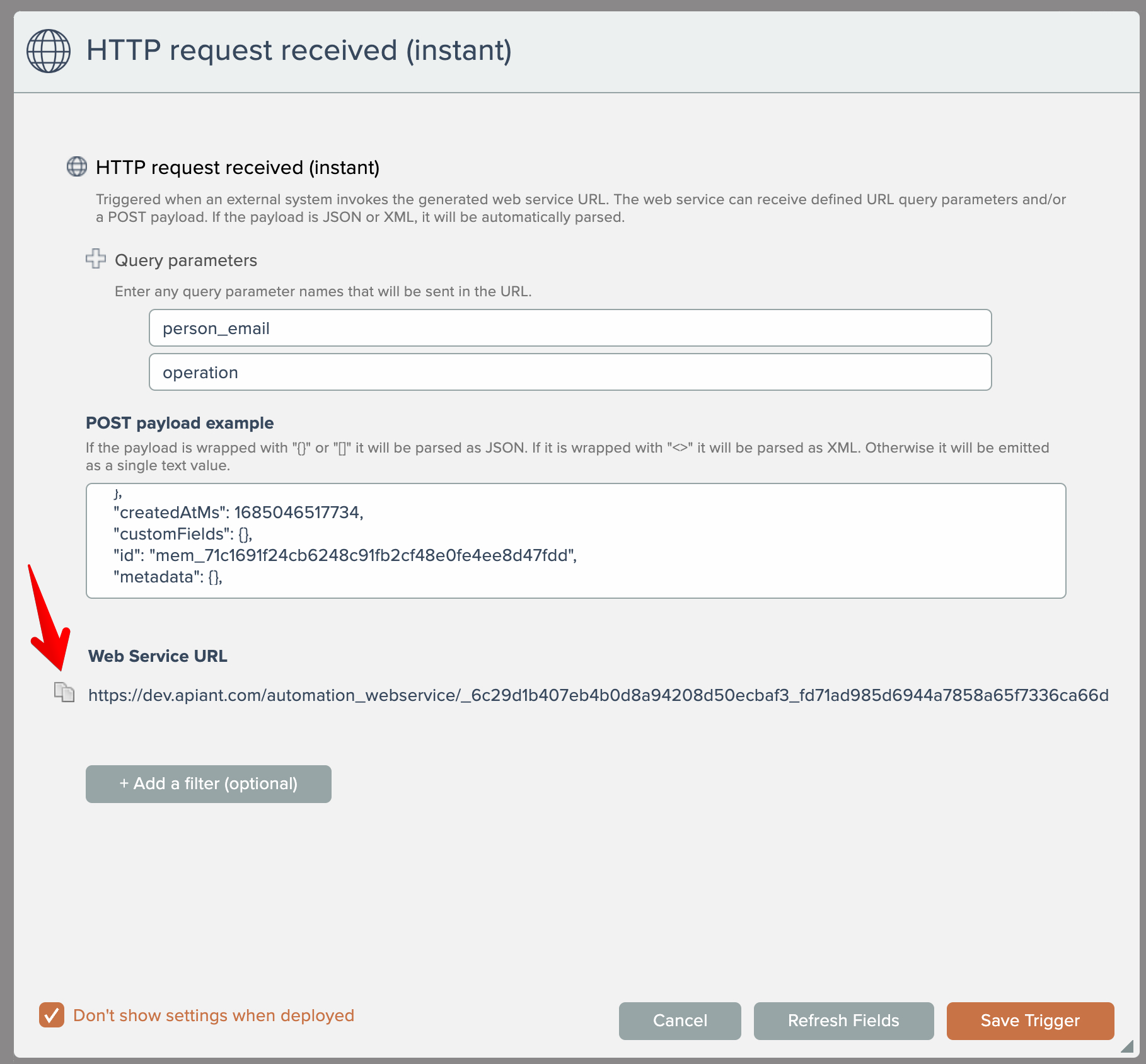Click the large globe icon in dialog header
Screen dimensions: 1146x1064
pyautogui.click(x=49, y=51)
